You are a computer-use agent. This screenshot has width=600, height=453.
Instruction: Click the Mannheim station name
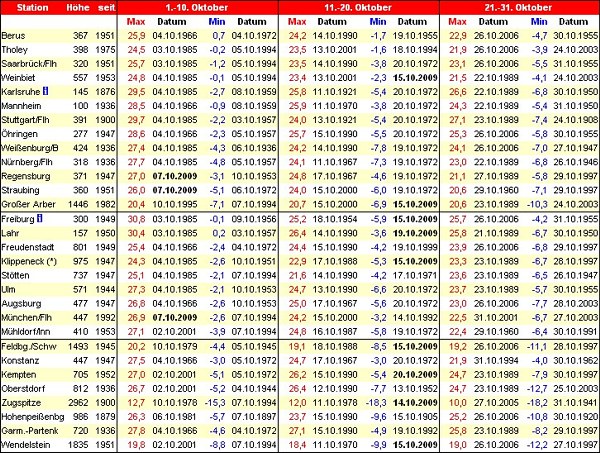[x=23, y=105]
